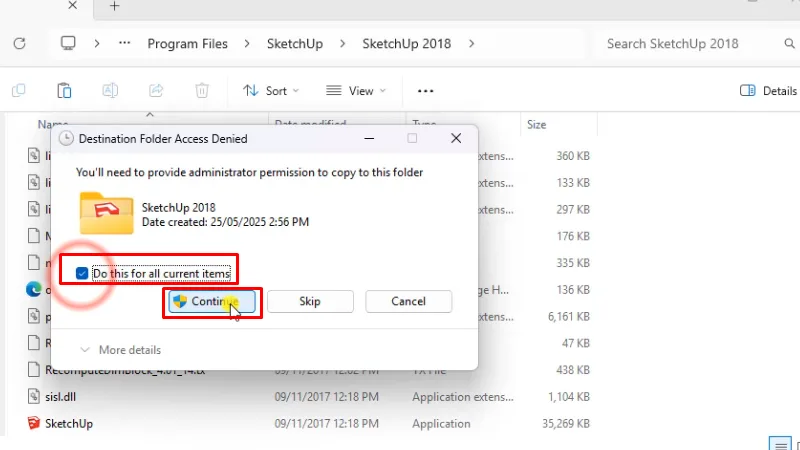Open a new tab with the plus button
800x450 pixels.
tap(114, 6)
